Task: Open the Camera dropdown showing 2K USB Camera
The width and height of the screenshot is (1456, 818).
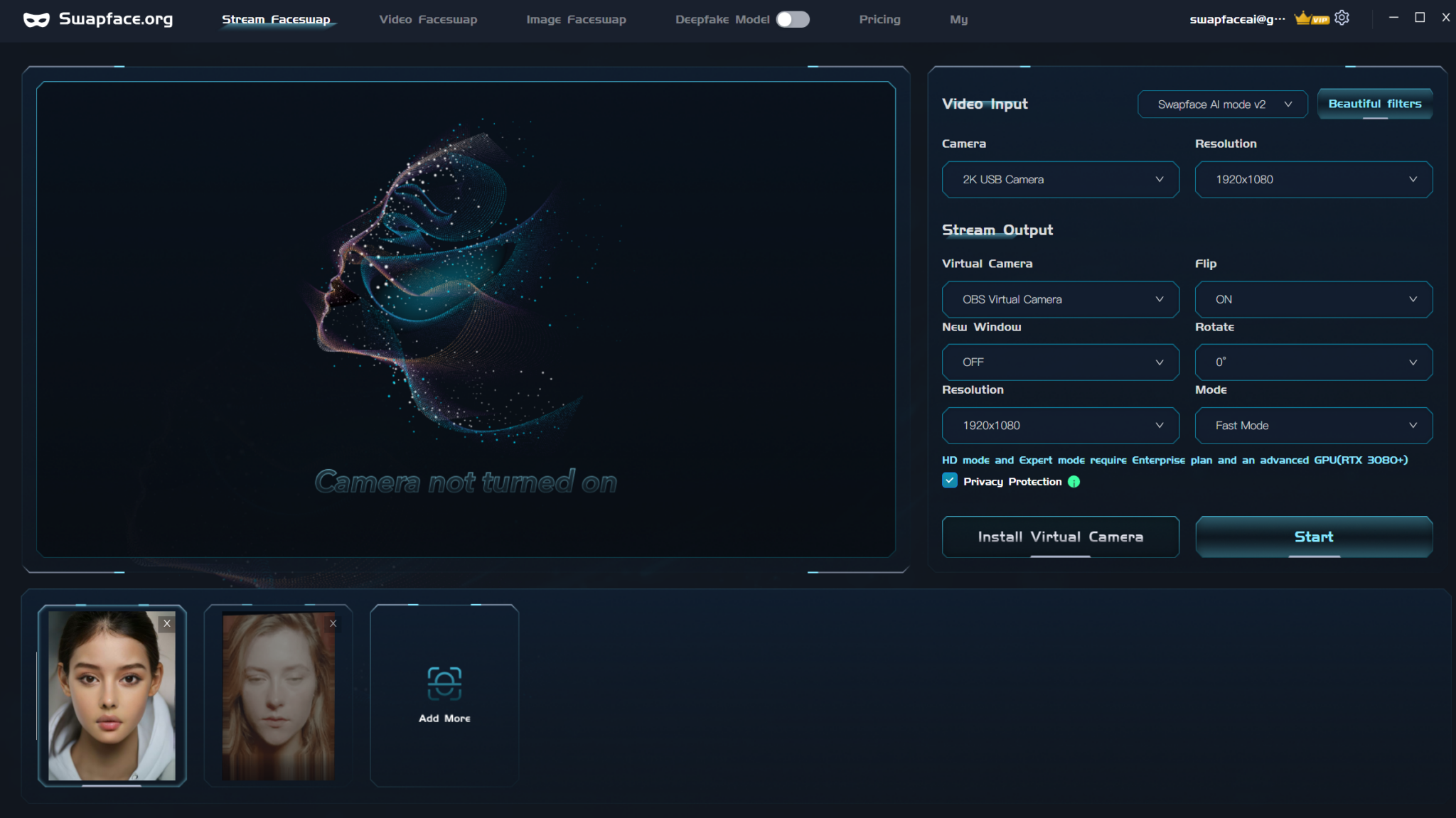Action: click(1059, 179)
